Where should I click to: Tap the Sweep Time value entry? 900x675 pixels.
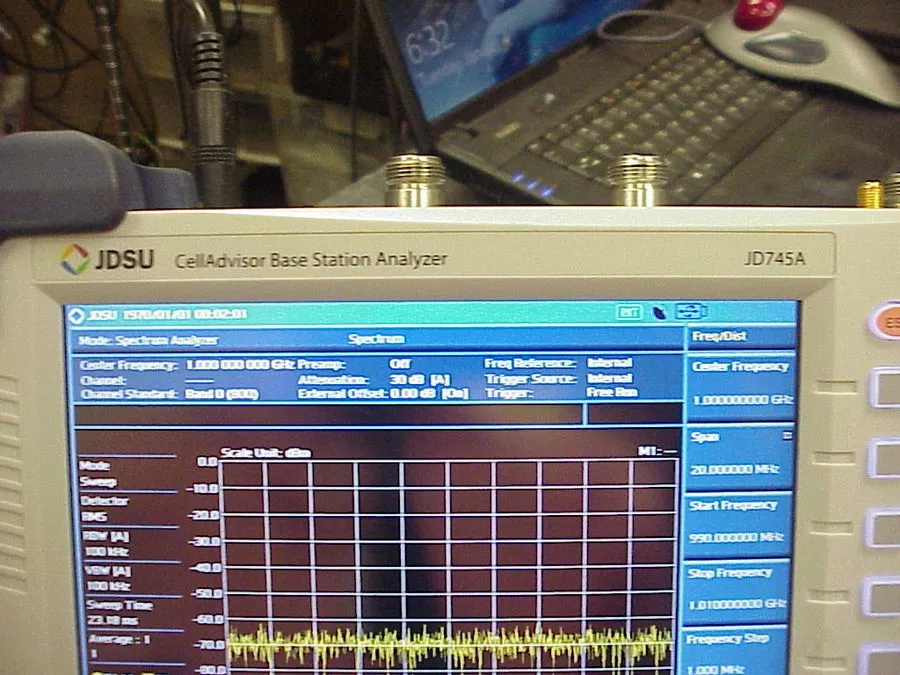click(x=133, y=612)
